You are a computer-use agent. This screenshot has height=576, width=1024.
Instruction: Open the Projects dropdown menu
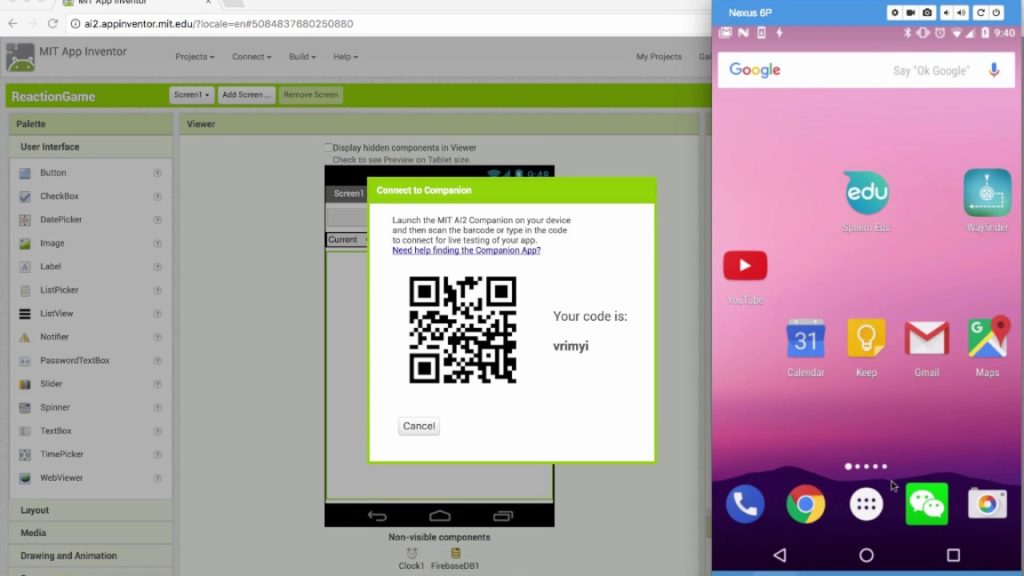point(195,57)
